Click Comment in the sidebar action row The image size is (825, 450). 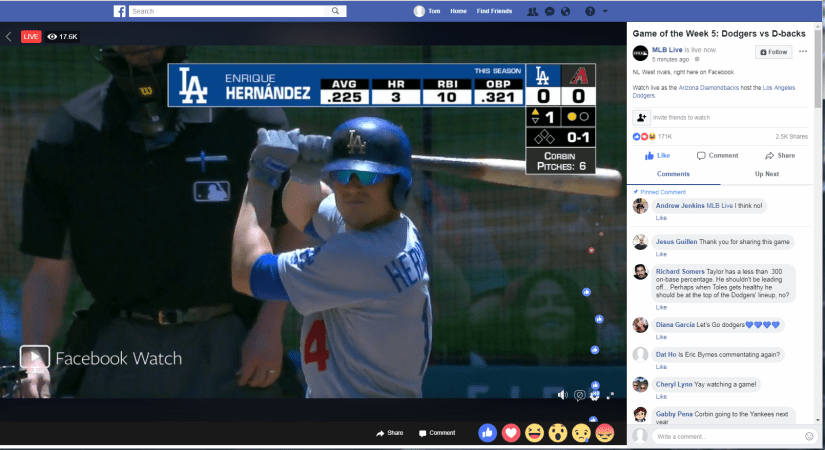718,155
